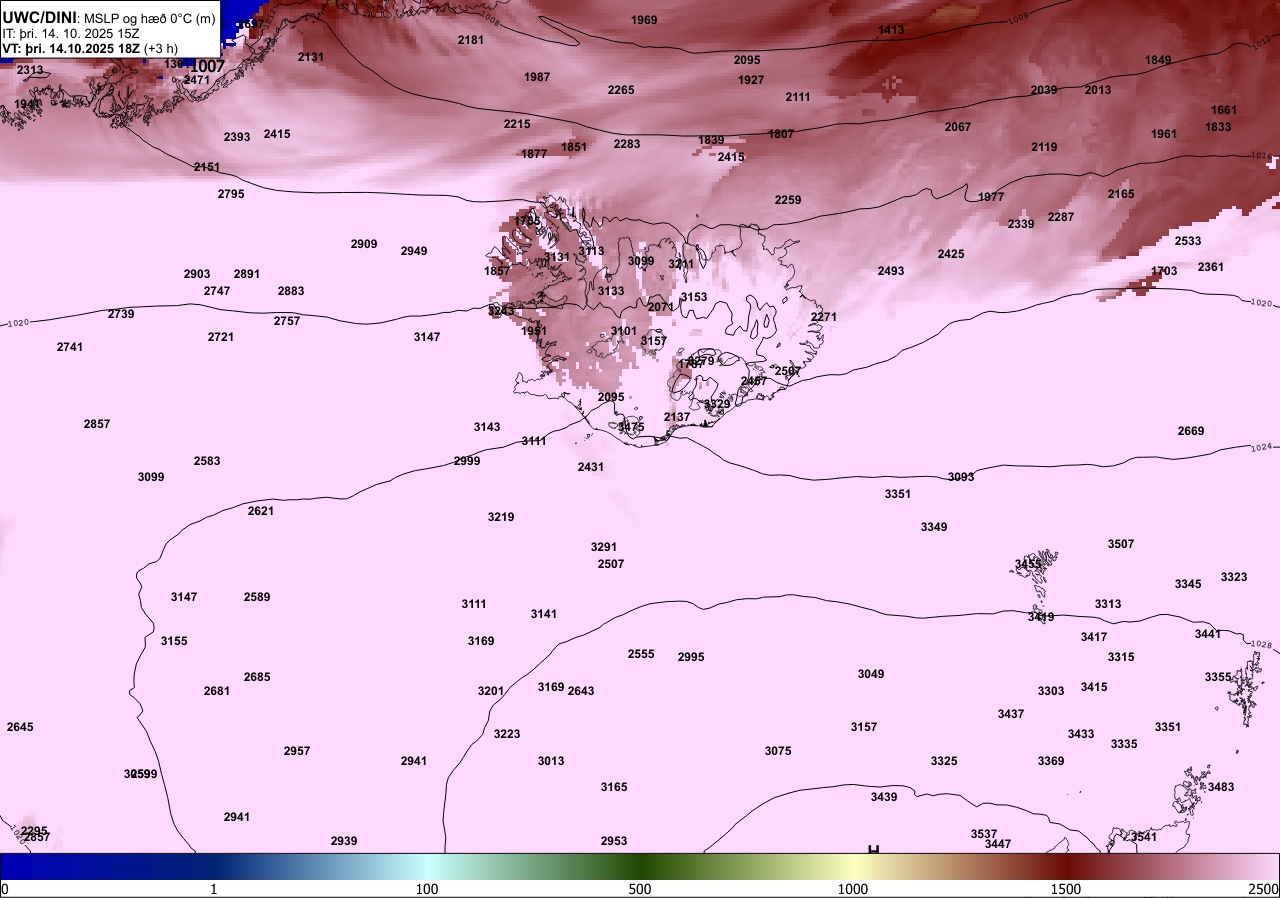This screenshot has width=1280, height=898.
Task: Click the height value 3013
Action: click(x=551, y=761)
